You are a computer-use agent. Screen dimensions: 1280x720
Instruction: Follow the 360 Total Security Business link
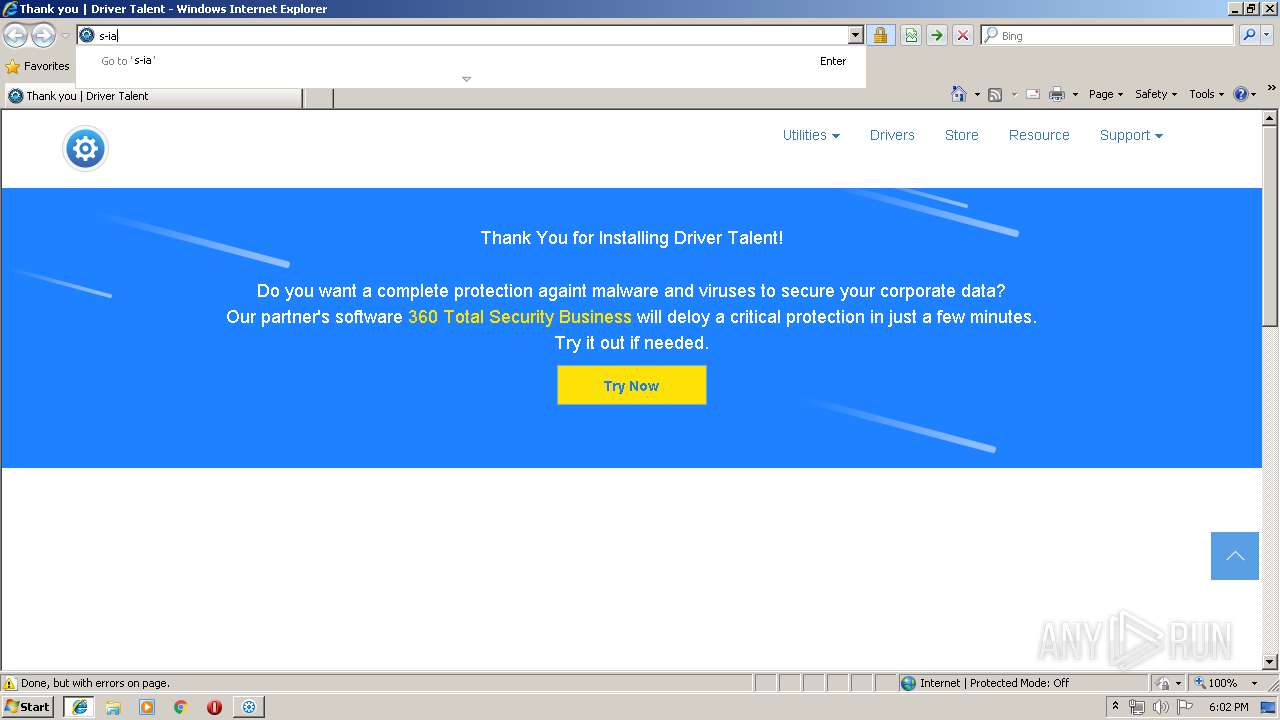pos(519,317)
